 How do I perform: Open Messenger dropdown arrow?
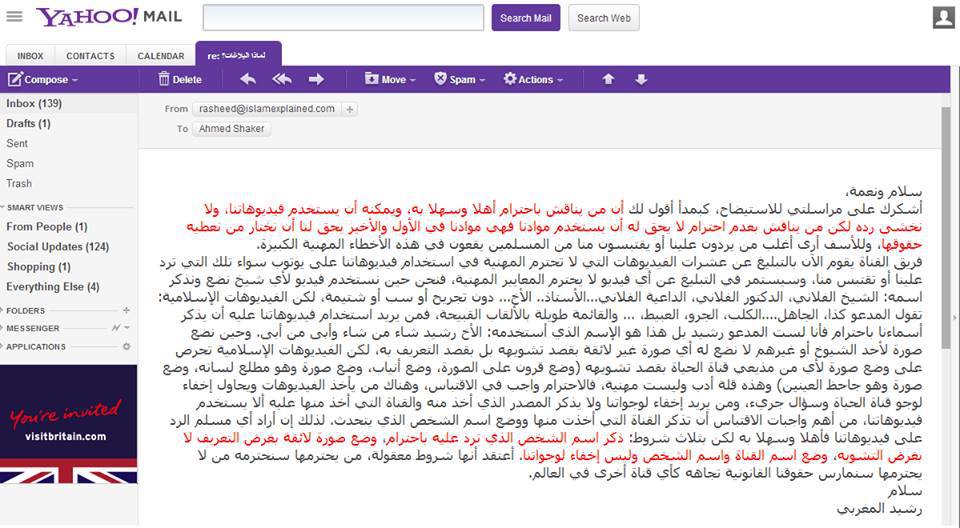point(127,328)
